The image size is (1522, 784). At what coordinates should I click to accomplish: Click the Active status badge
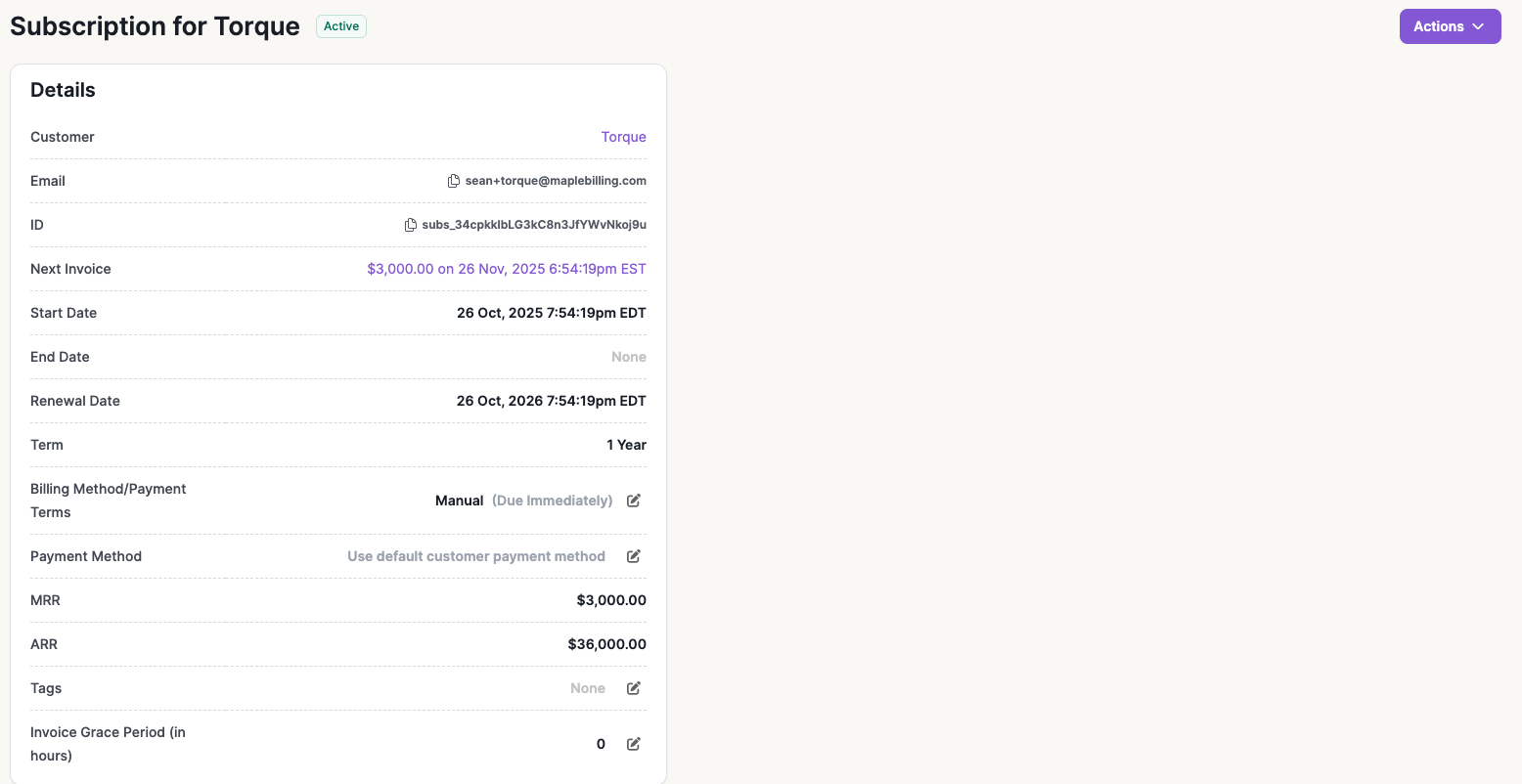(x=341, y=26)
